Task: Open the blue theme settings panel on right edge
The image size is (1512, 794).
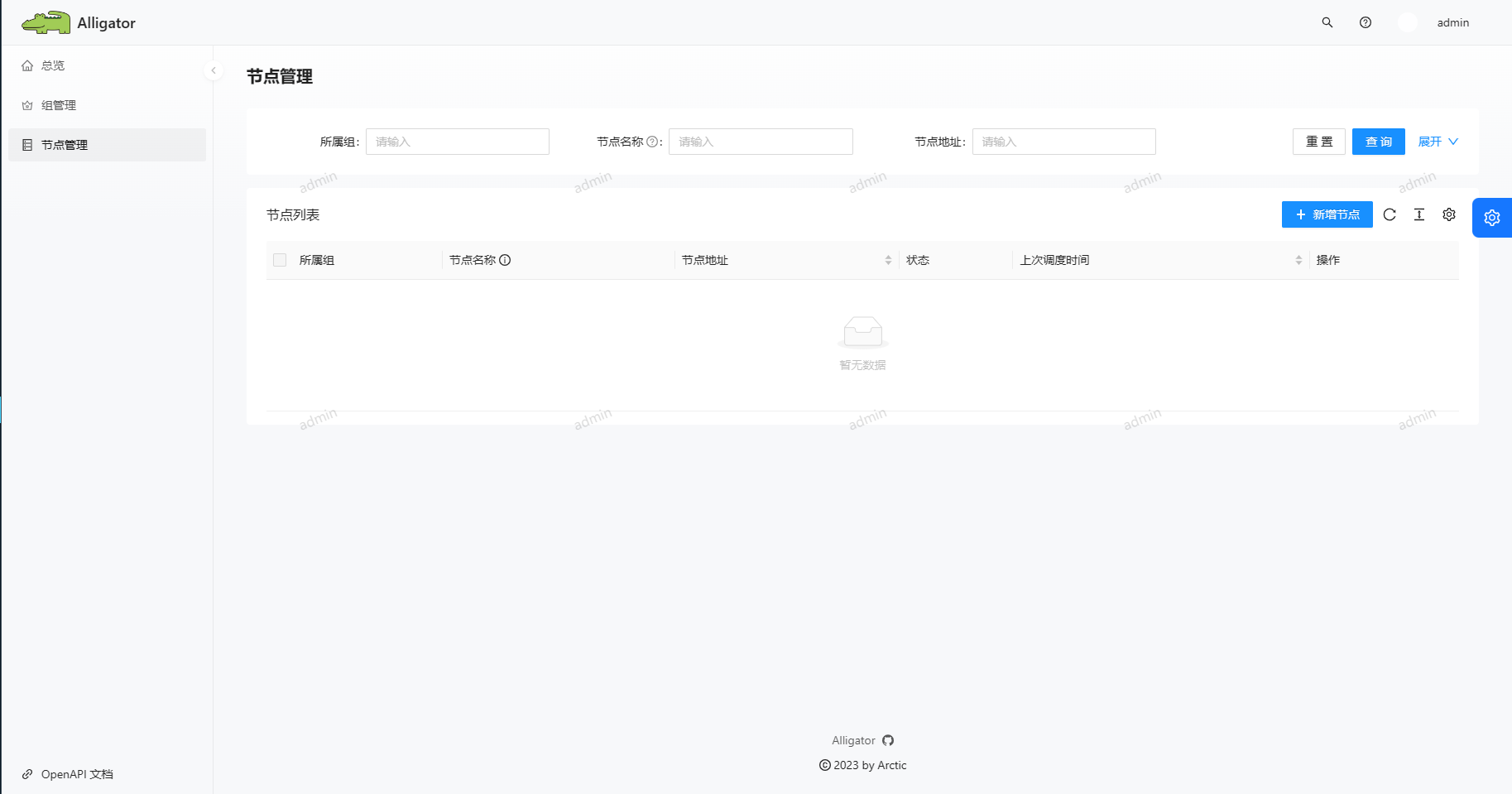Action: [1491, 217]
